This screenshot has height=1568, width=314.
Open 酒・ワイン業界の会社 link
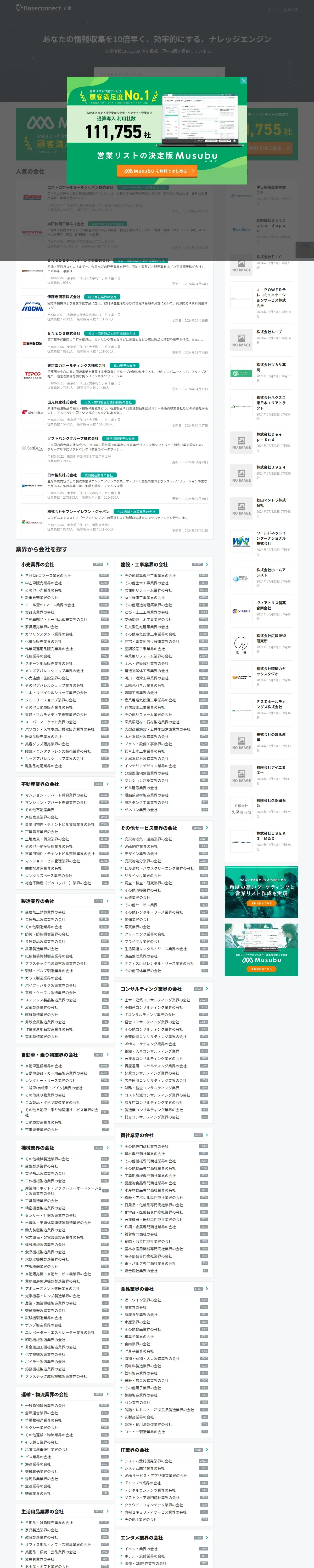143,1300
